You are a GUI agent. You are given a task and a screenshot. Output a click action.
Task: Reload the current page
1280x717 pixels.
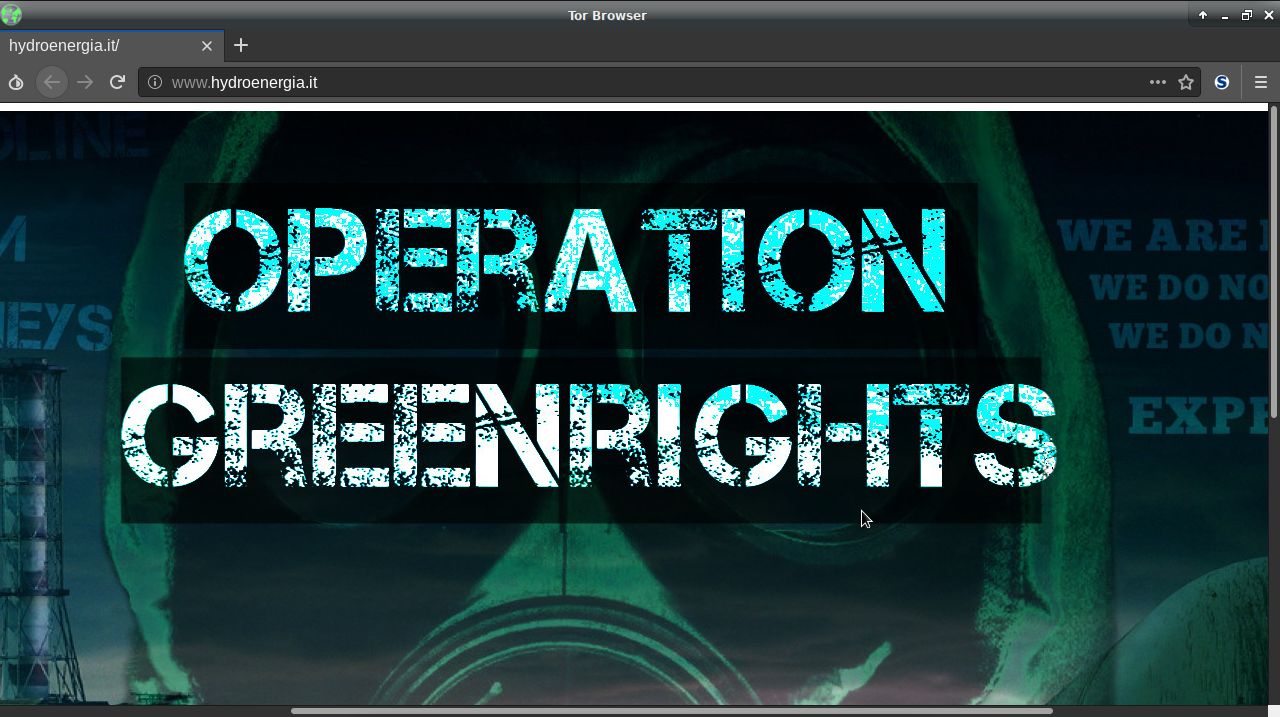point(118,82)
